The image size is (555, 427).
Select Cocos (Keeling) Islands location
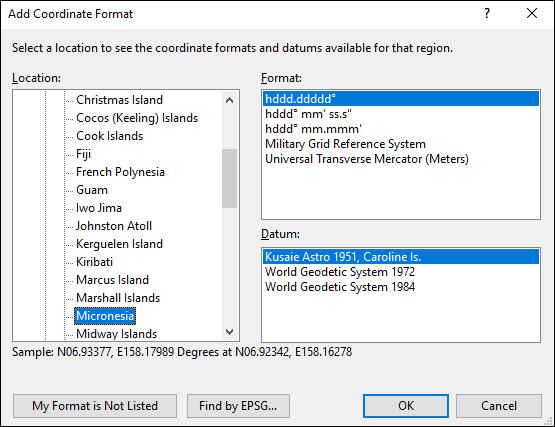[x=137, y=118]
